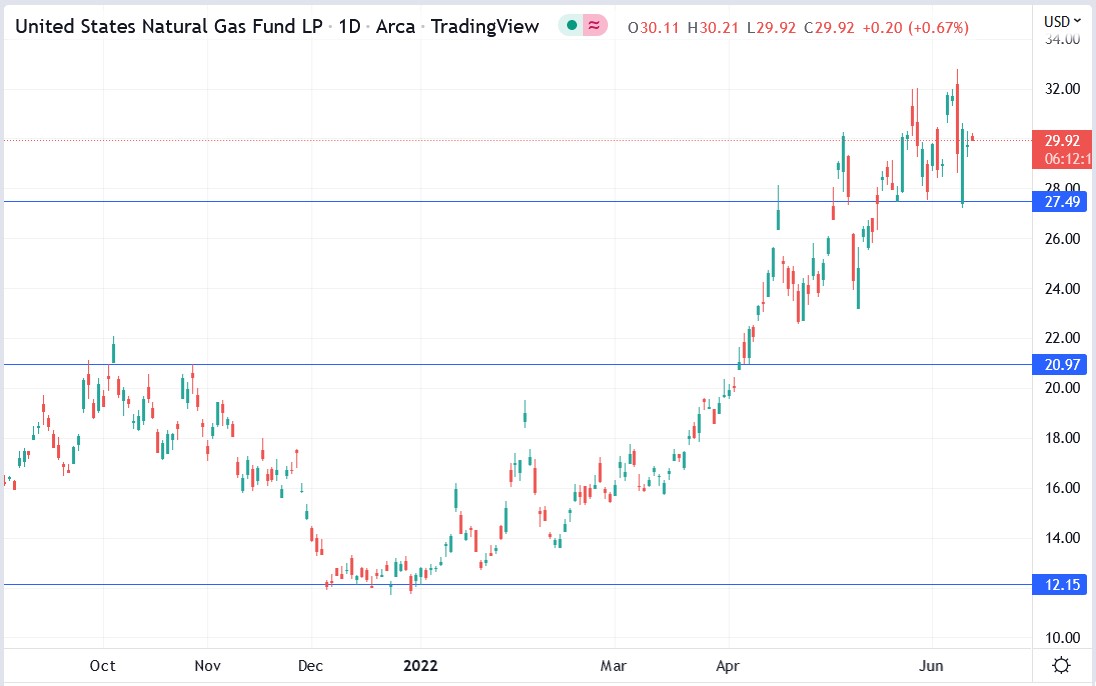Click the current price label 29.92
This screenshot has width=1096, height=686.
[x=1062, y=141]
